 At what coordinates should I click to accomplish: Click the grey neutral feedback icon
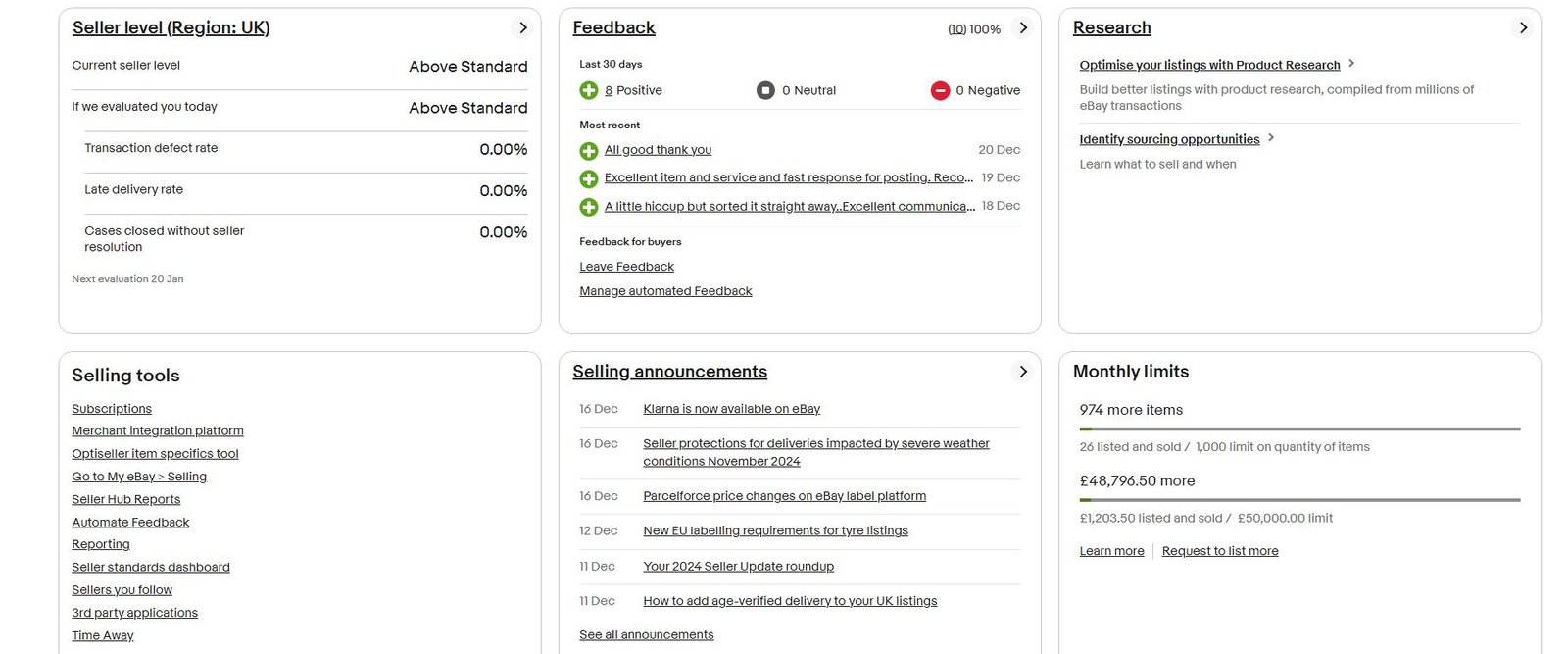point(766,90)
